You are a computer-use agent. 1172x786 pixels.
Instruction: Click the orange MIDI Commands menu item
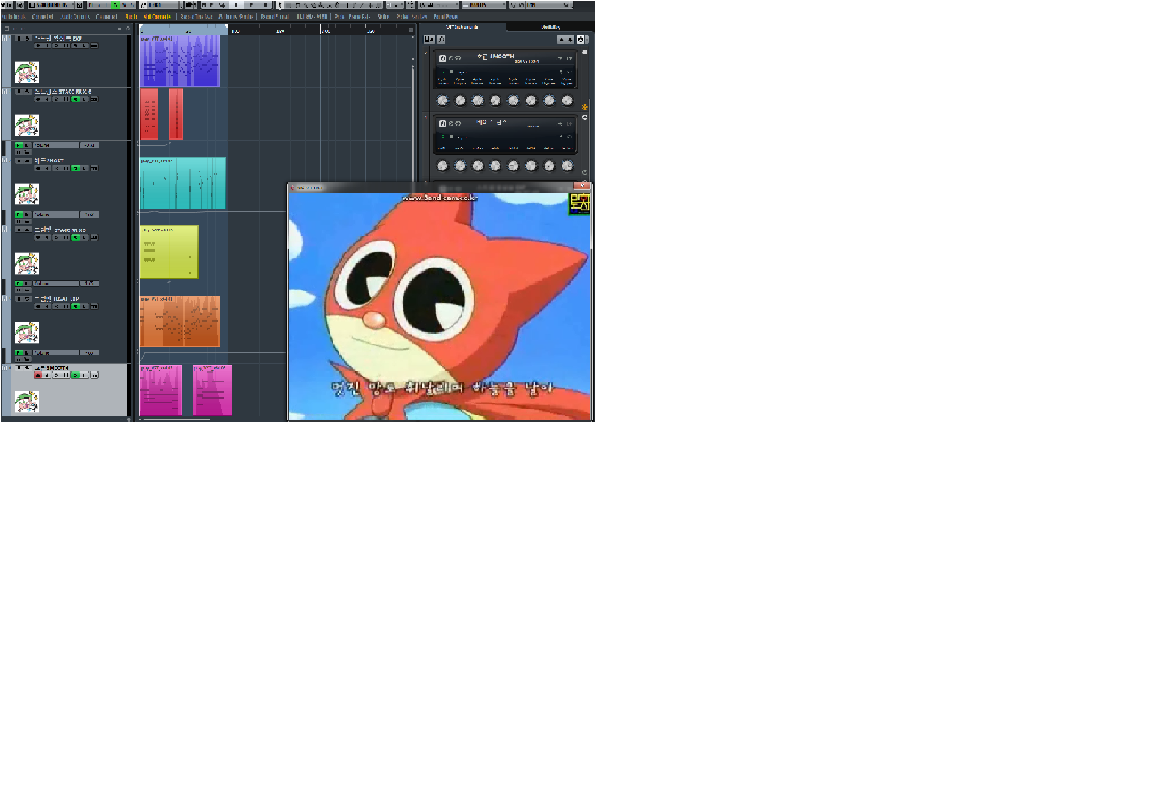coord(157,16)
